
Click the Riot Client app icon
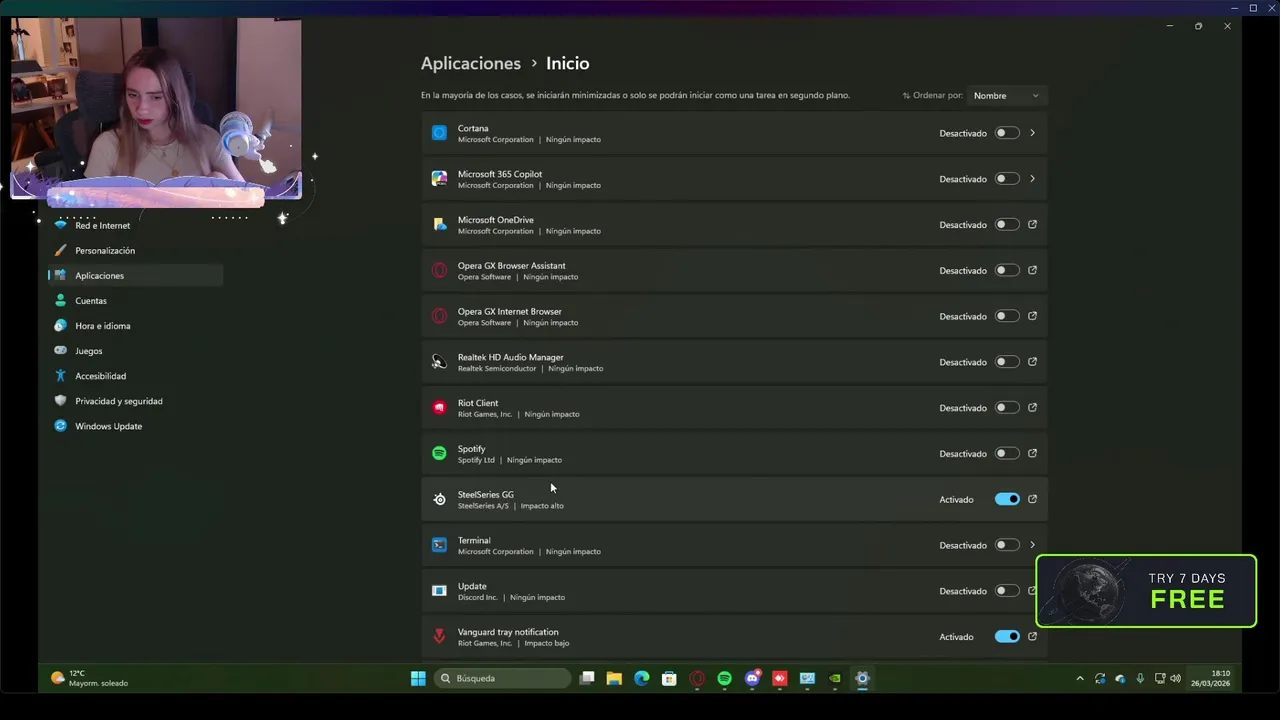[x=439, y=408]
